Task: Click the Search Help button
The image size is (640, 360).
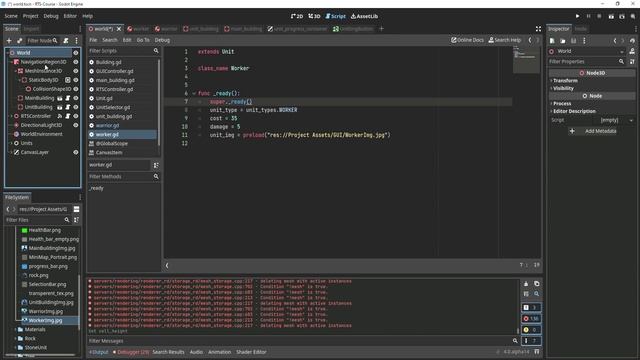Action: (x=504, y=40)
